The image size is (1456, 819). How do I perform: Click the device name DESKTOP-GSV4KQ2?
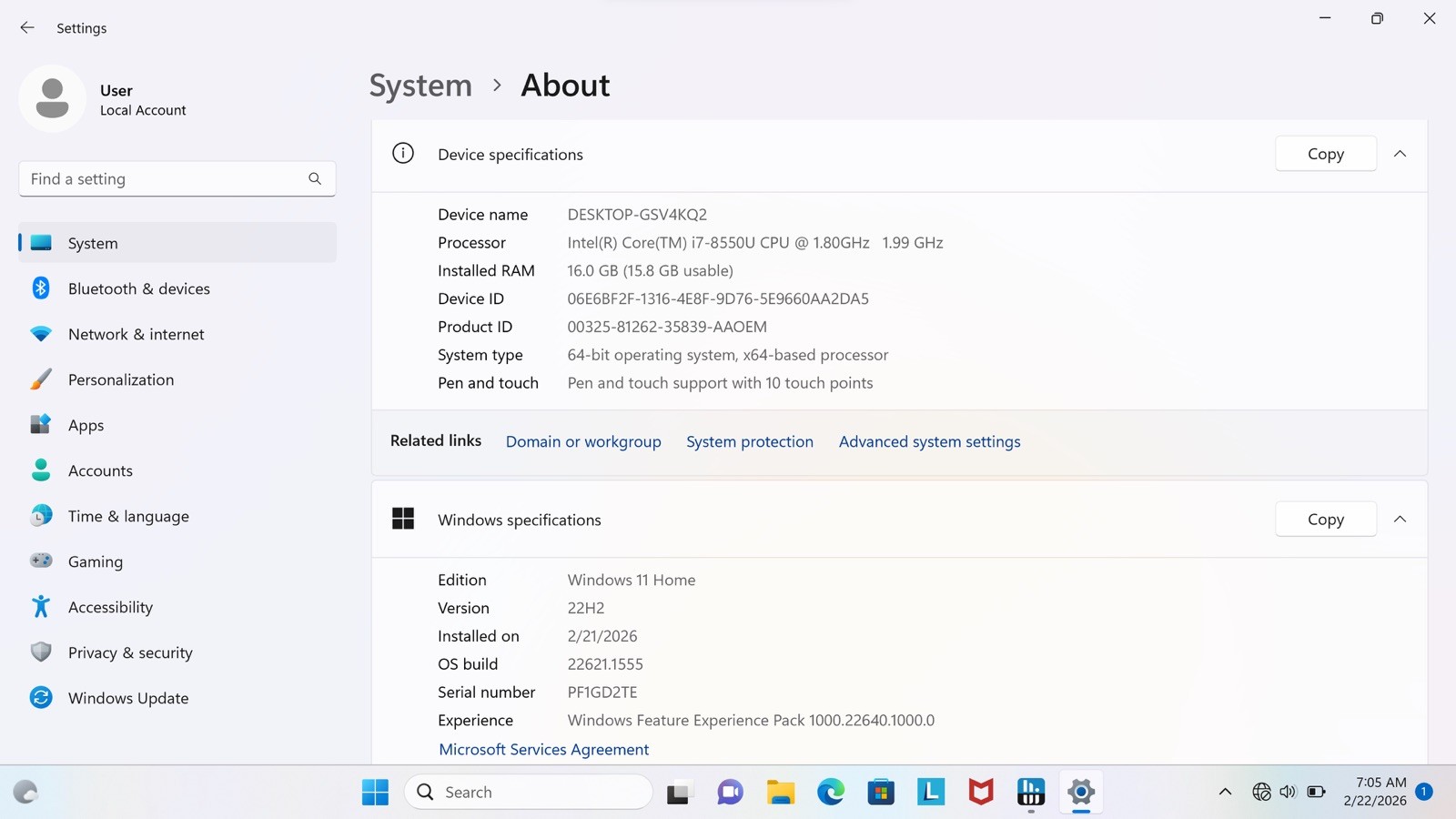coord(637,215)
